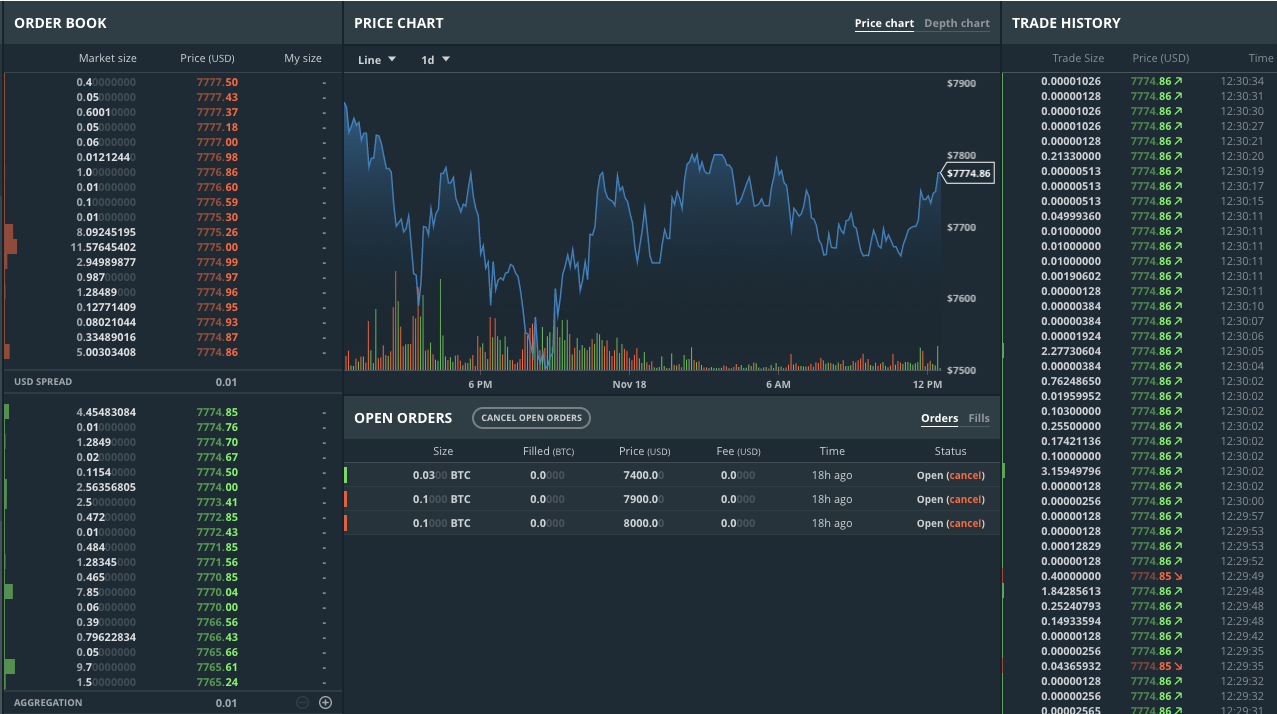Click the USD Spread 0.01 bar

tap(172, 382)
